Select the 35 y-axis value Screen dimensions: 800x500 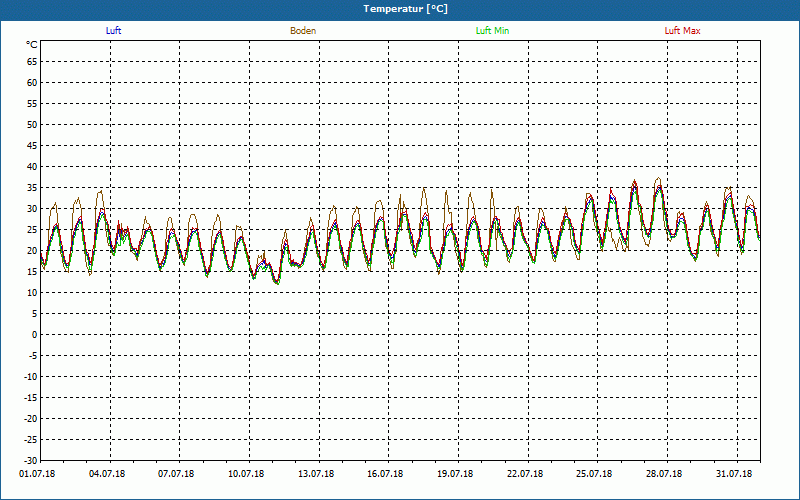32,188
